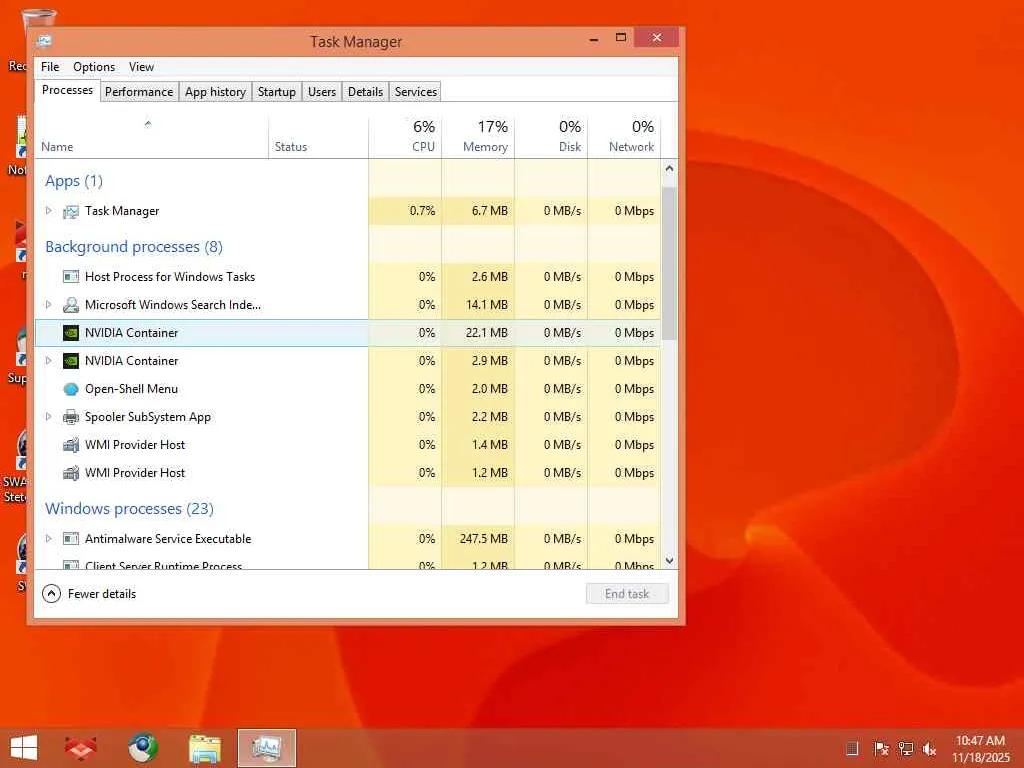Click the 1.2 MB WMI Provider Host icon
1024x768 pixels.
71,473
